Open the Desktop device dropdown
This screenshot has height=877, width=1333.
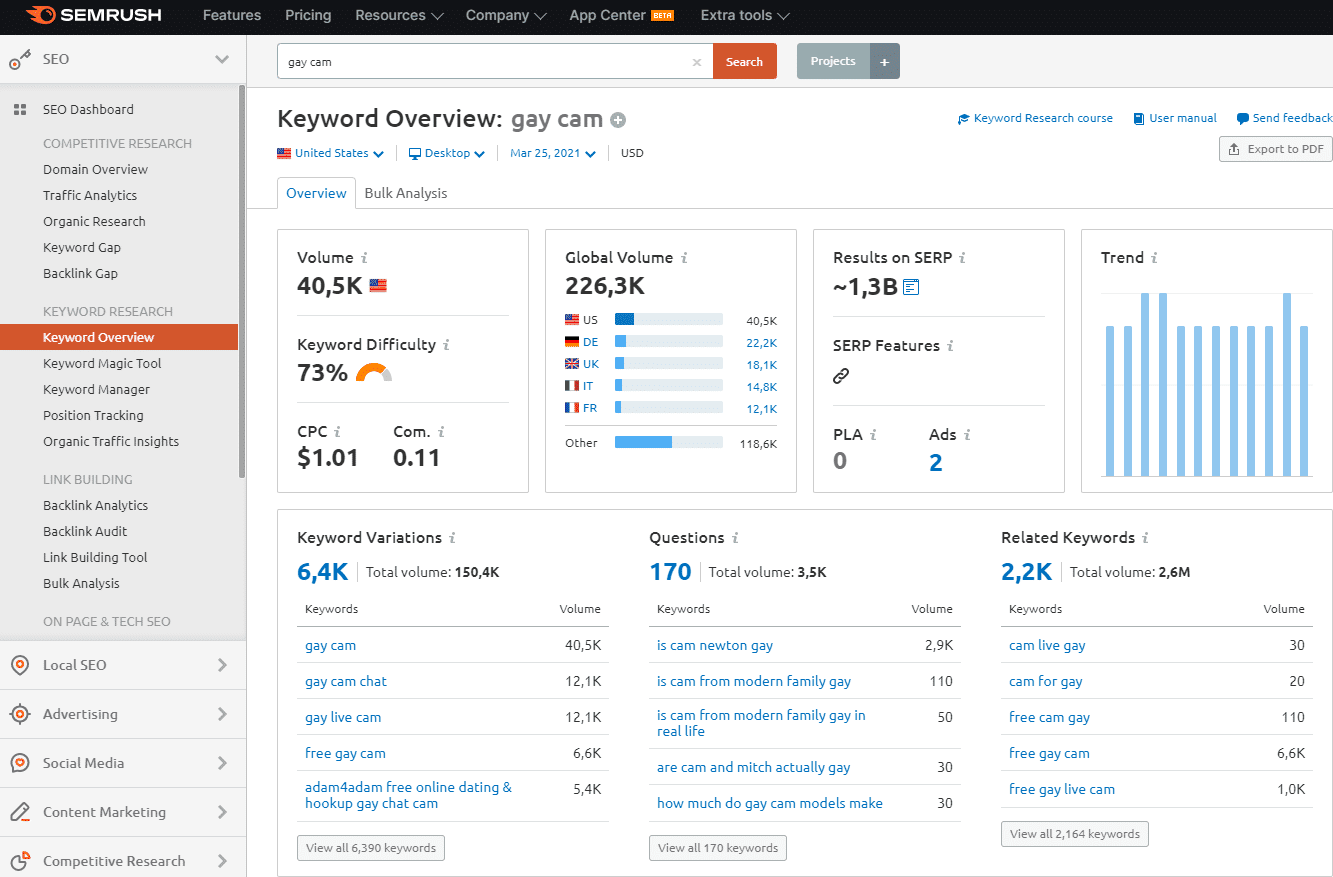point(447,154)
